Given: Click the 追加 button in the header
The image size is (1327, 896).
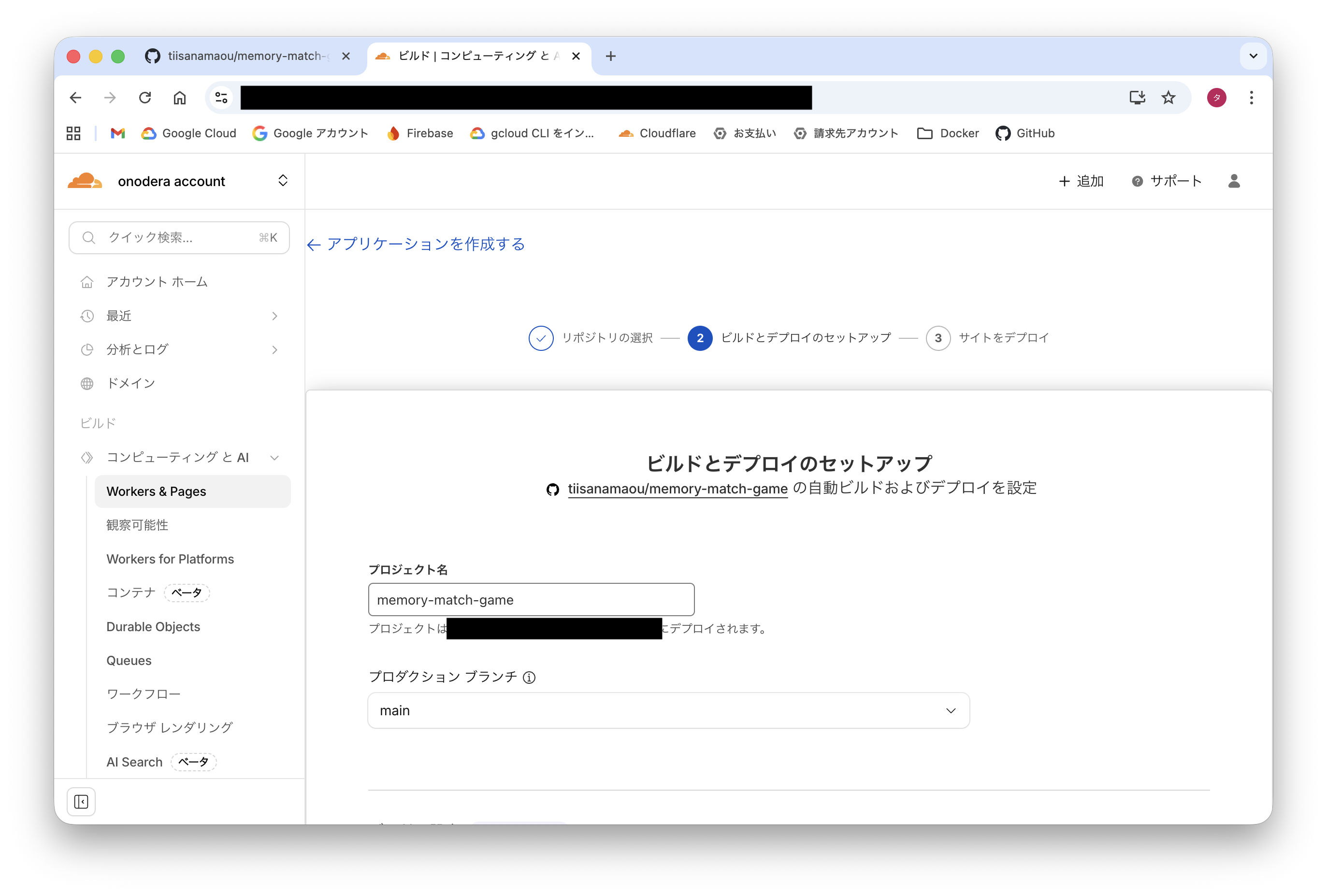Looking at the screenshot, I should tap(1081, 181).
